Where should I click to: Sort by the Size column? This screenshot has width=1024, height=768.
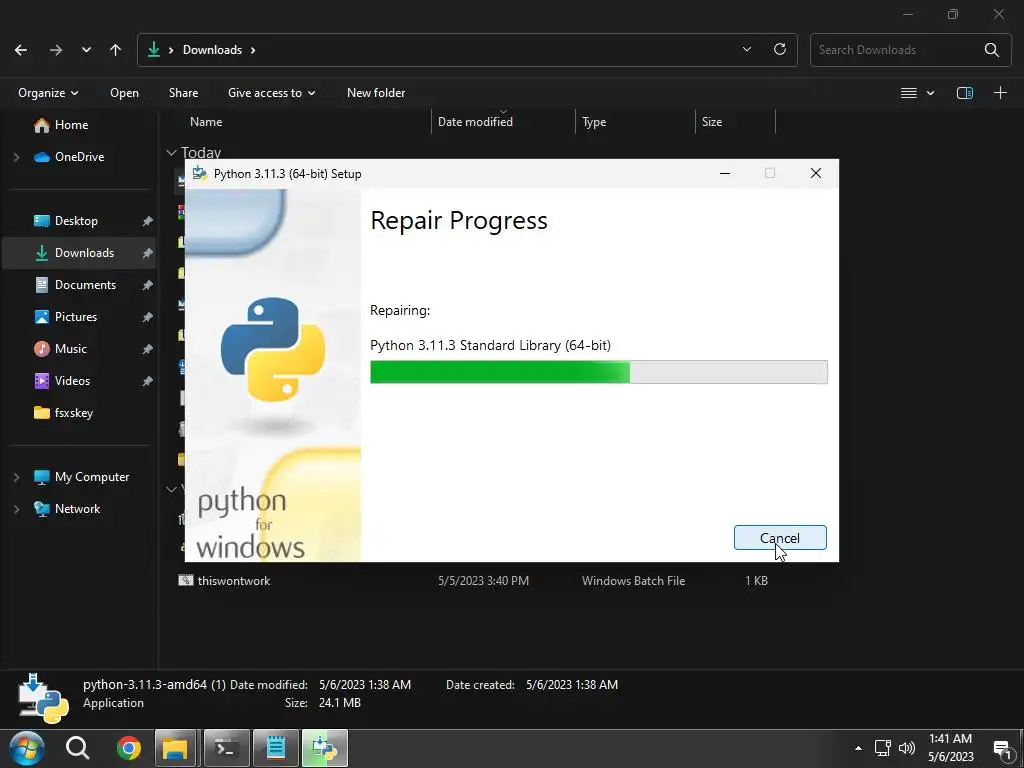[711, 122]
